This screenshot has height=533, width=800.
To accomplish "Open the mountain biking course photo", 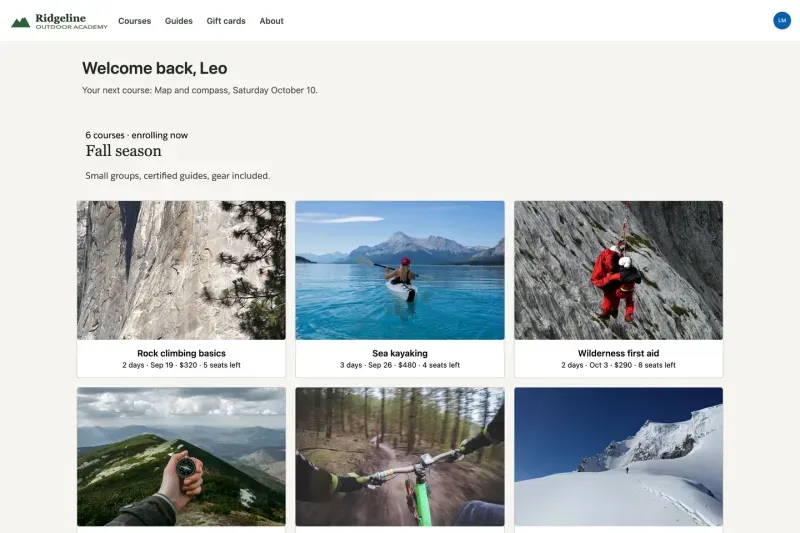I will pos(400,456).
